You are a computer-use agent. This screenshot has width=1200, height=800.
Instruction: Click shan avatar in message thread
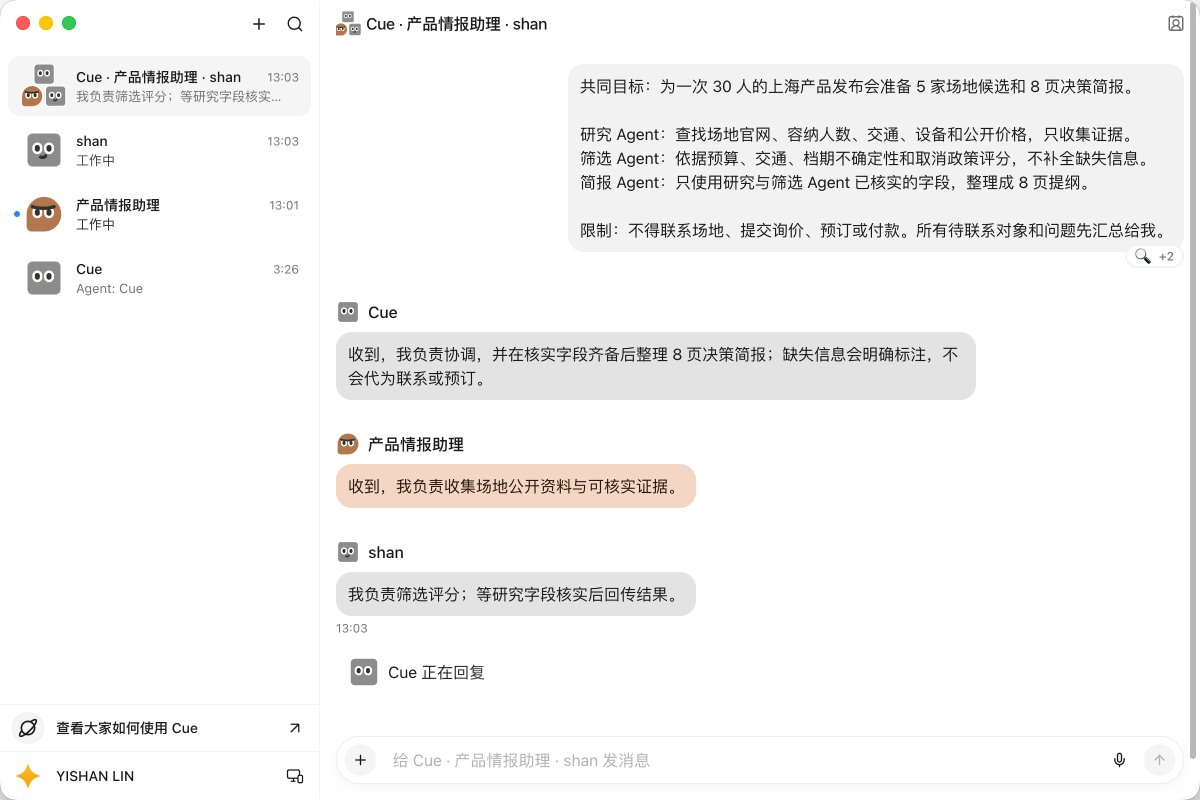348,552
